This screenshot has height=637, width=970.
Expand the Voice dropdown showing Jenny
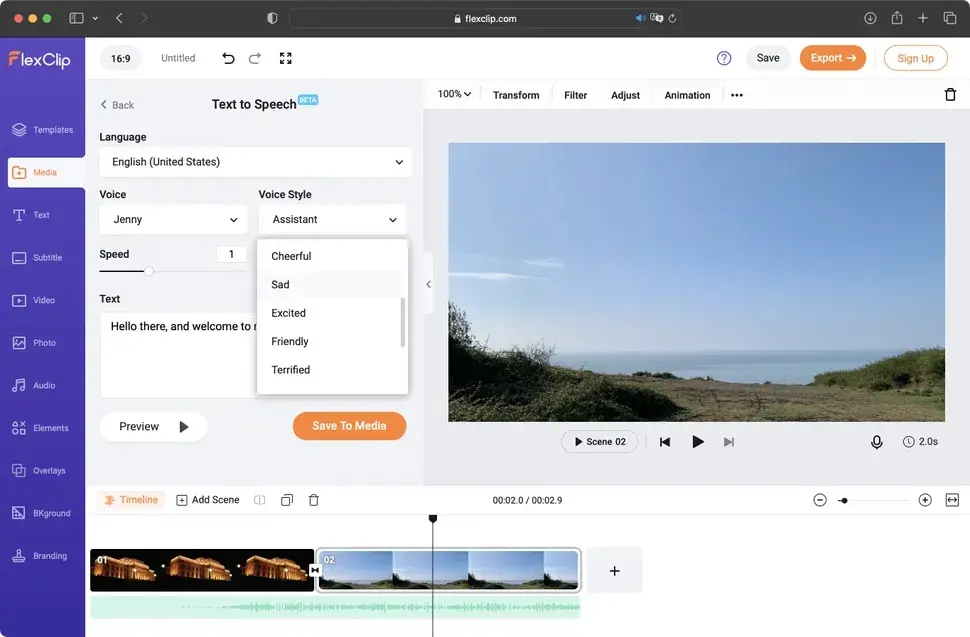click(x=173, y=220)
